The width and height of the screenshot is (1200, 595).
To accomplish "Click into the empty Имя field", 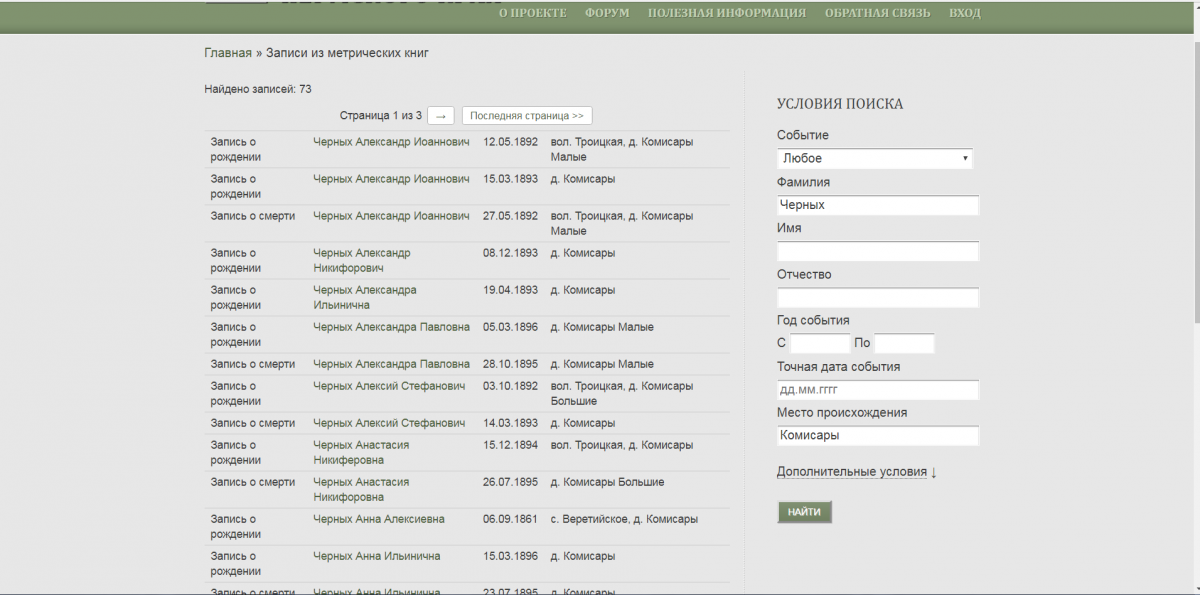I will pyautogui.click(x=877, y=251).
